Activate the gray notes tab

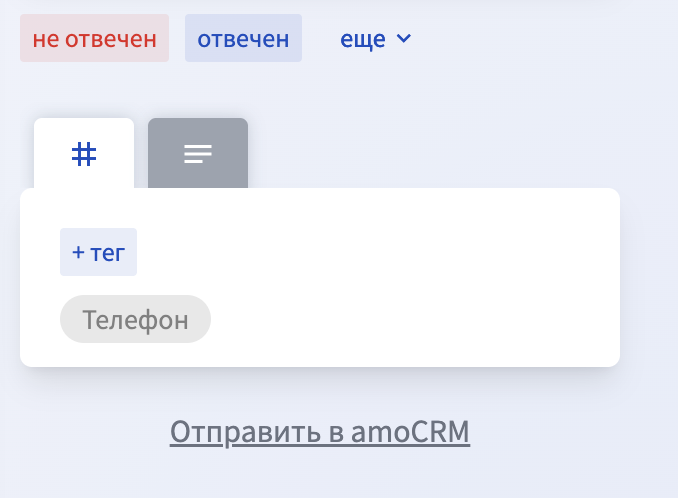(x=198, y=153)
